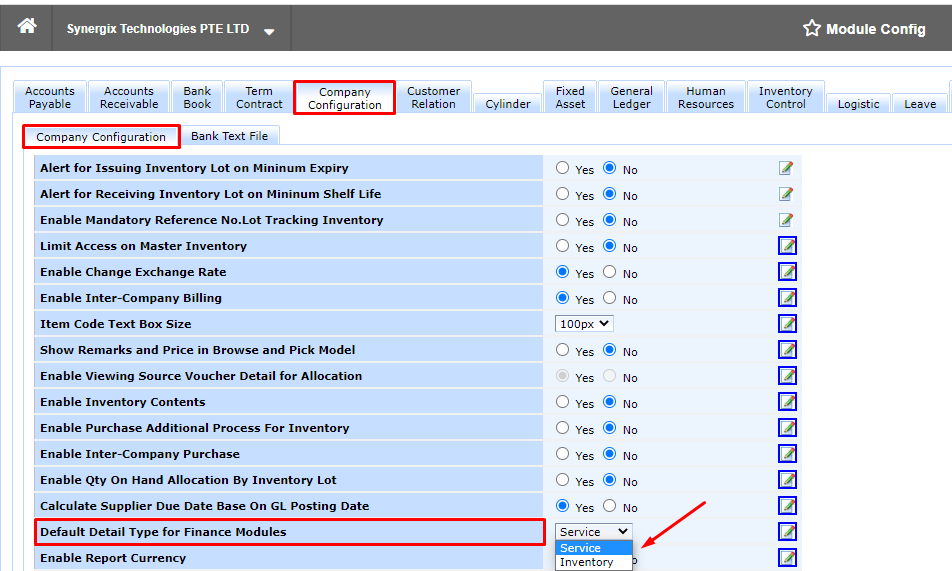The width and height of the screenshot is (952, 571).
Task: Switch to the Bank Text File sub-tab
Action: [230, 136]
